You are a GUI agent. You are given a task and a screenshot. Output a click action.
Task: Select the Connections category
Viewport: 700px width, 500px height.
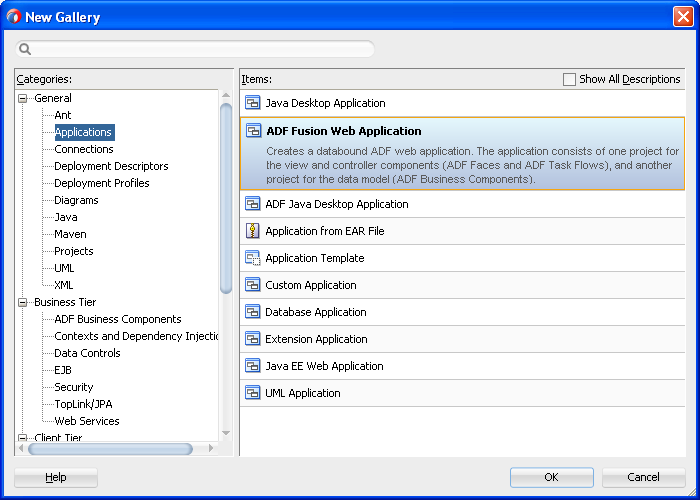coord(84,149)
